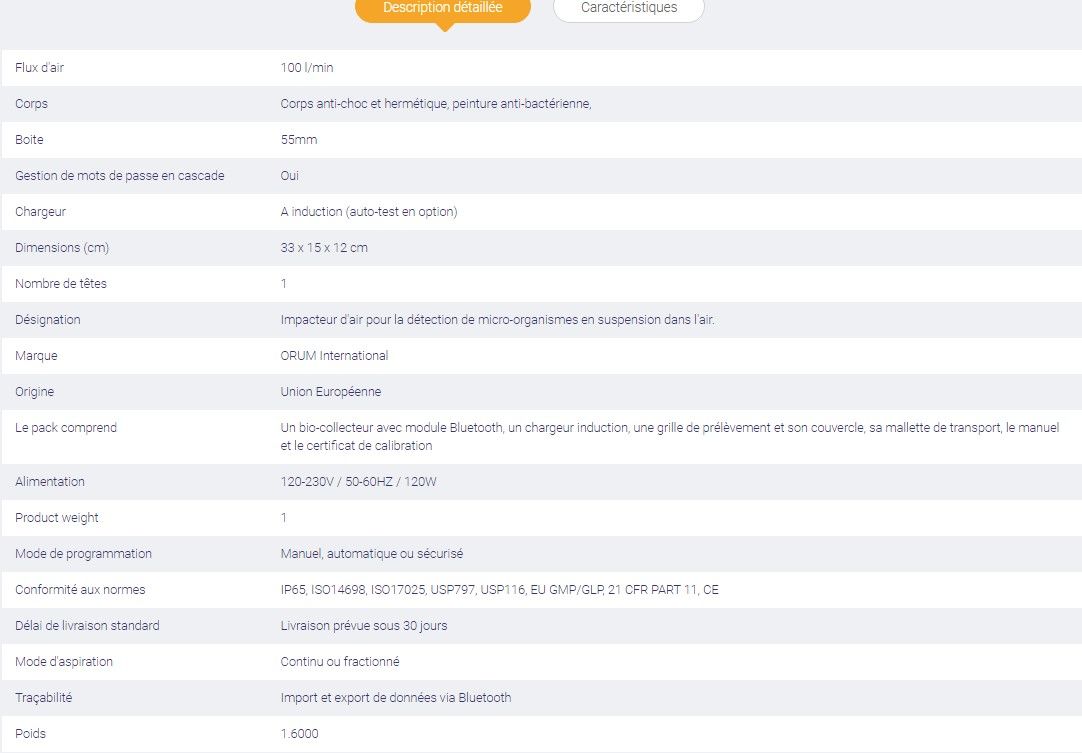
Task: Select the Continu ou fractionné value
Action: tap(340, 662)
